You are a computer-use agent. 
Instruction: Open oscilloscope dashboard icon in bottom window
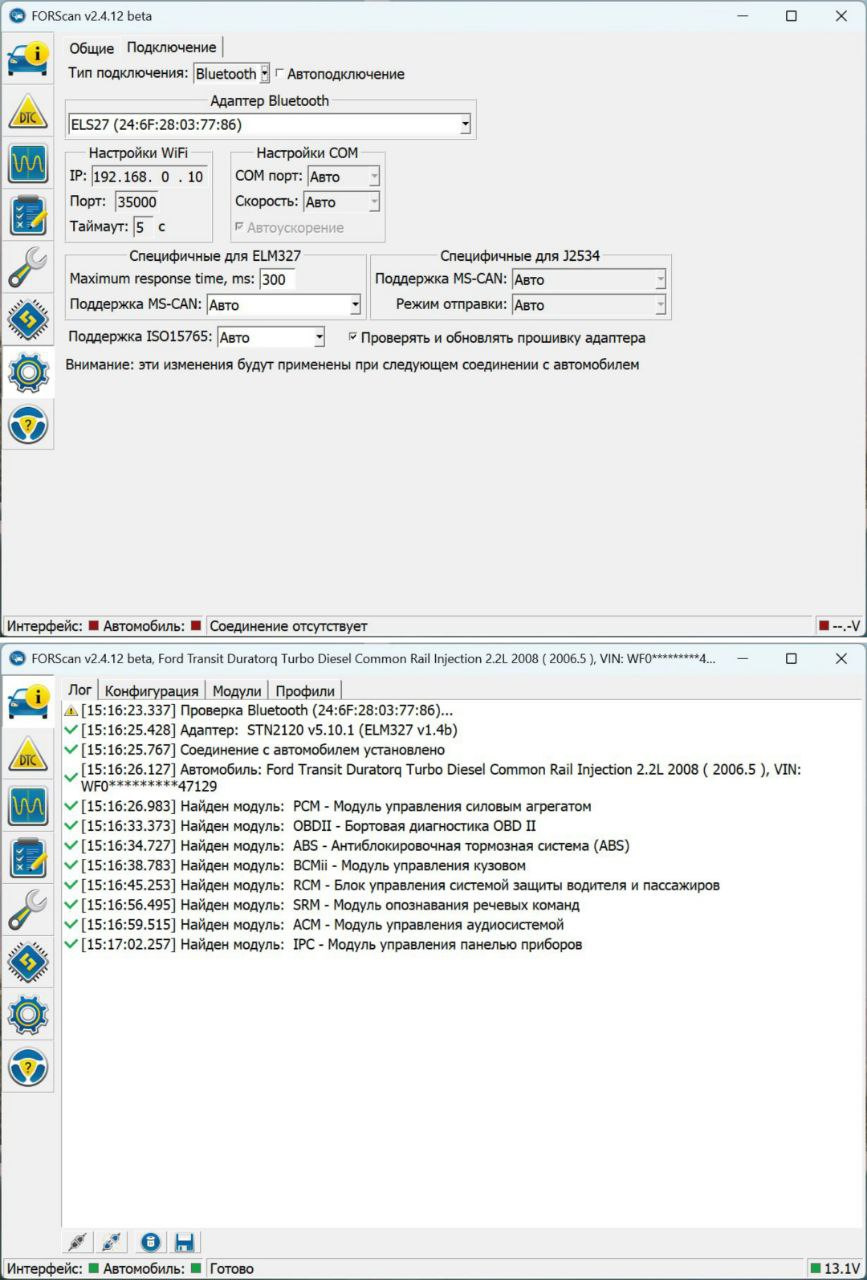(x=28, y=805)
